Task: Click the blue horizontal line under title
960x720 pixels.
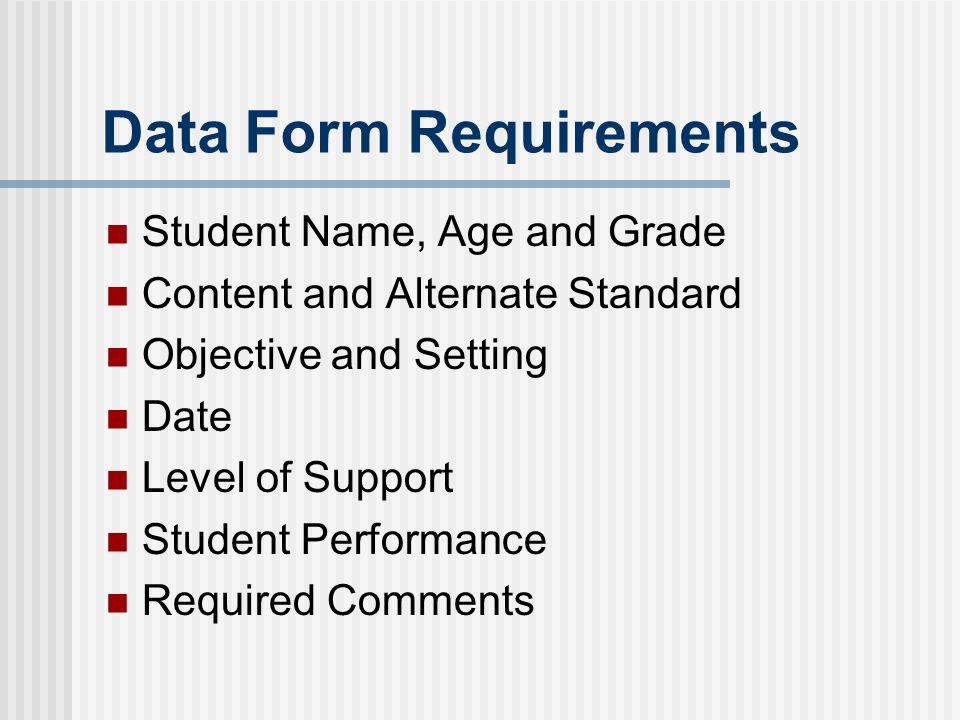Action: (365, 184)
